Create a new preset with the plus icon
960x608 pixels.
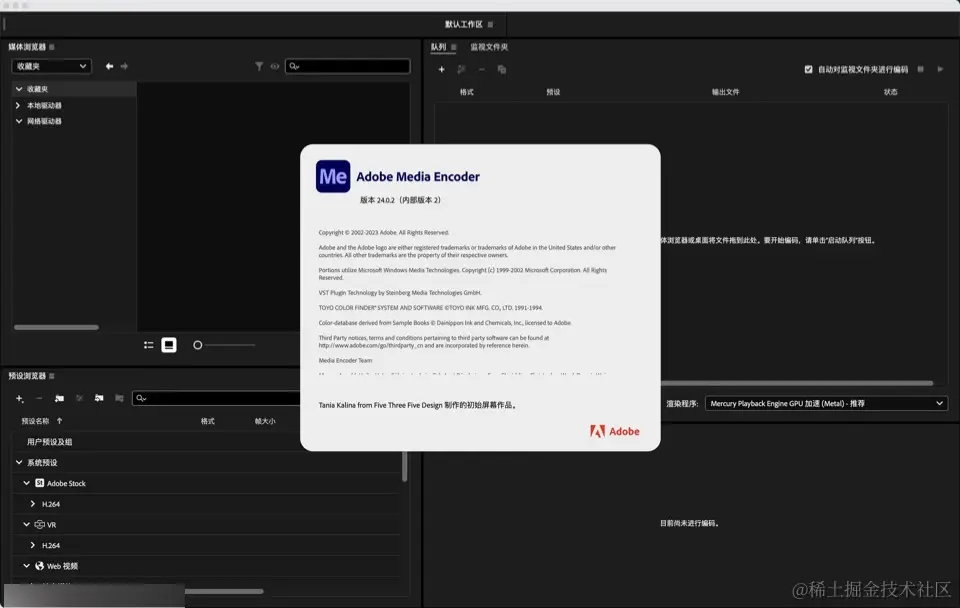coord(20,399)
